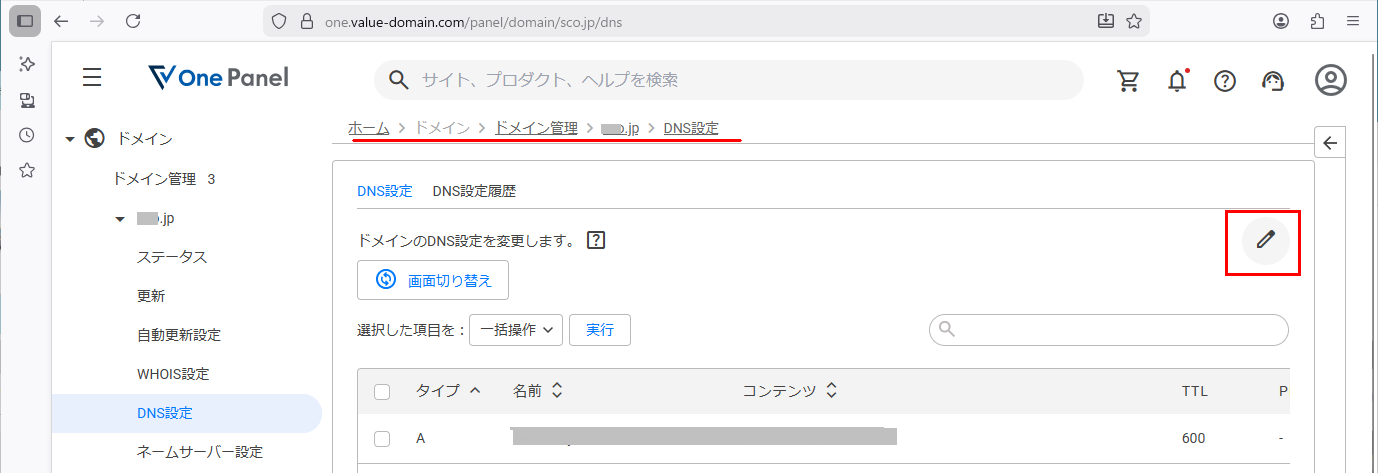
Task: Focus the site search field
Action: click(x=729, y=80)
